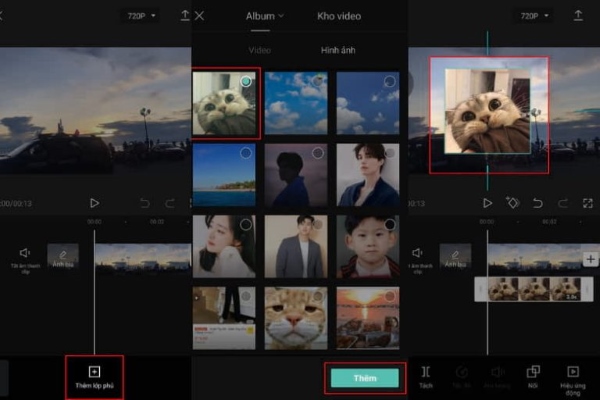
Task: Open Hiệu ứng động animation effects
Action: click(x=573, y=380)
